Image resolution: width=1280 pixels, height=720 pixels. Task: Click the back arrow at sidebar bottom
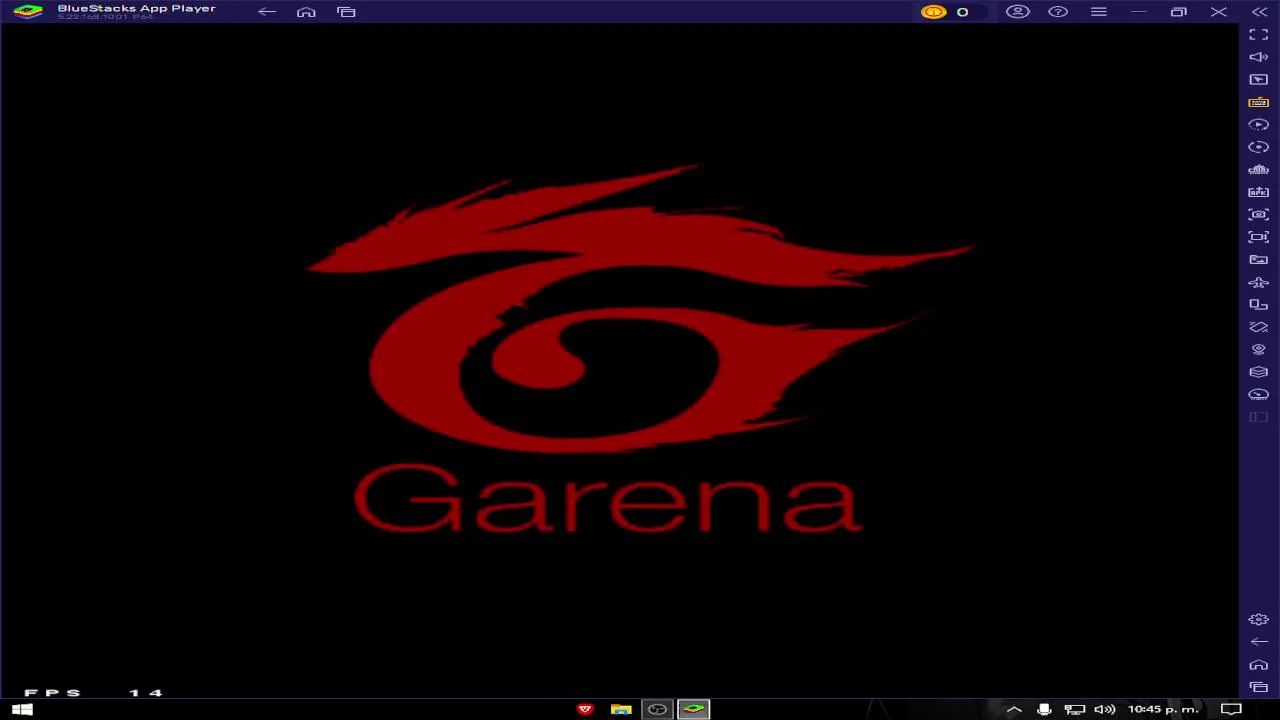click(x=1258, y=642)
